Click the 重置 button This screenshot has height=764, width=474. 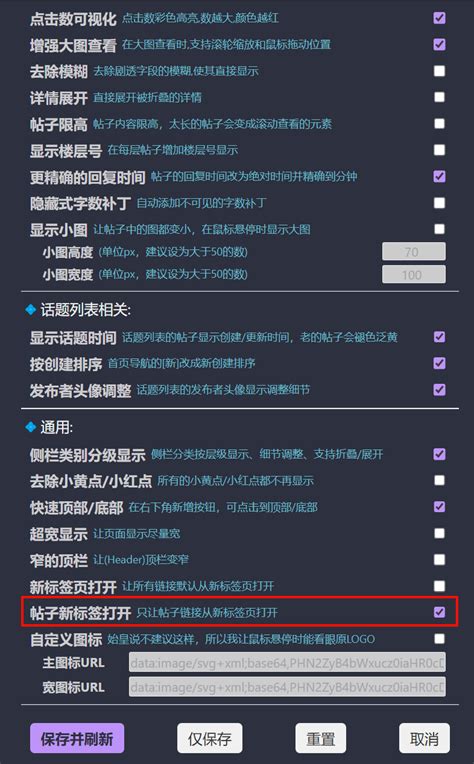click(x=321, y=739)
